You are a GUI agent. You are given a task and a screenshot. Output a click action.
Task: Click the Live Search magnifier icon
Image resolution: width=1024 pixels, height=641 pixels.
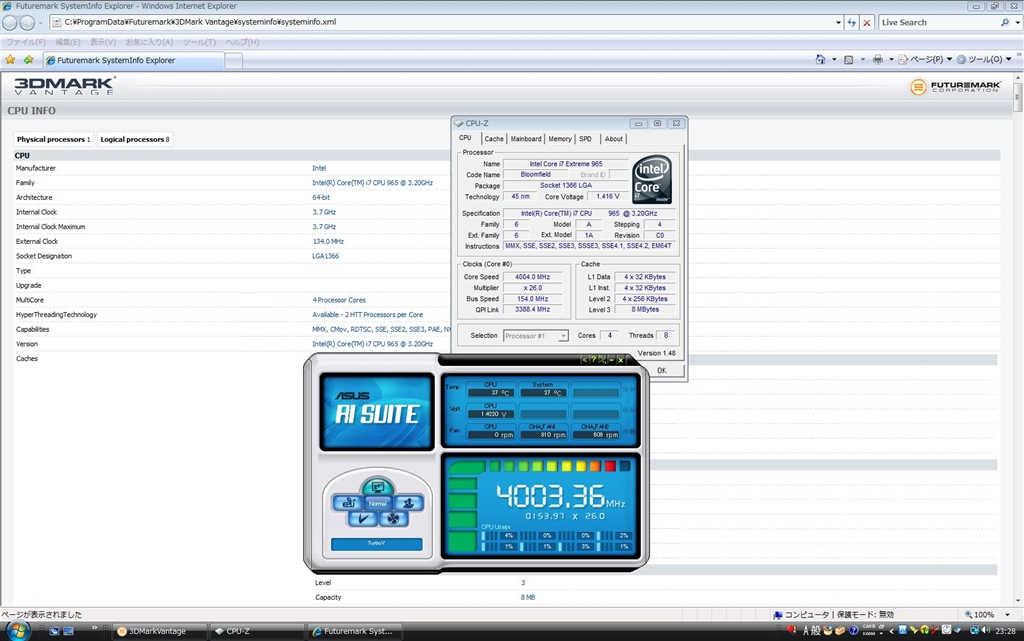[1004, 22]
